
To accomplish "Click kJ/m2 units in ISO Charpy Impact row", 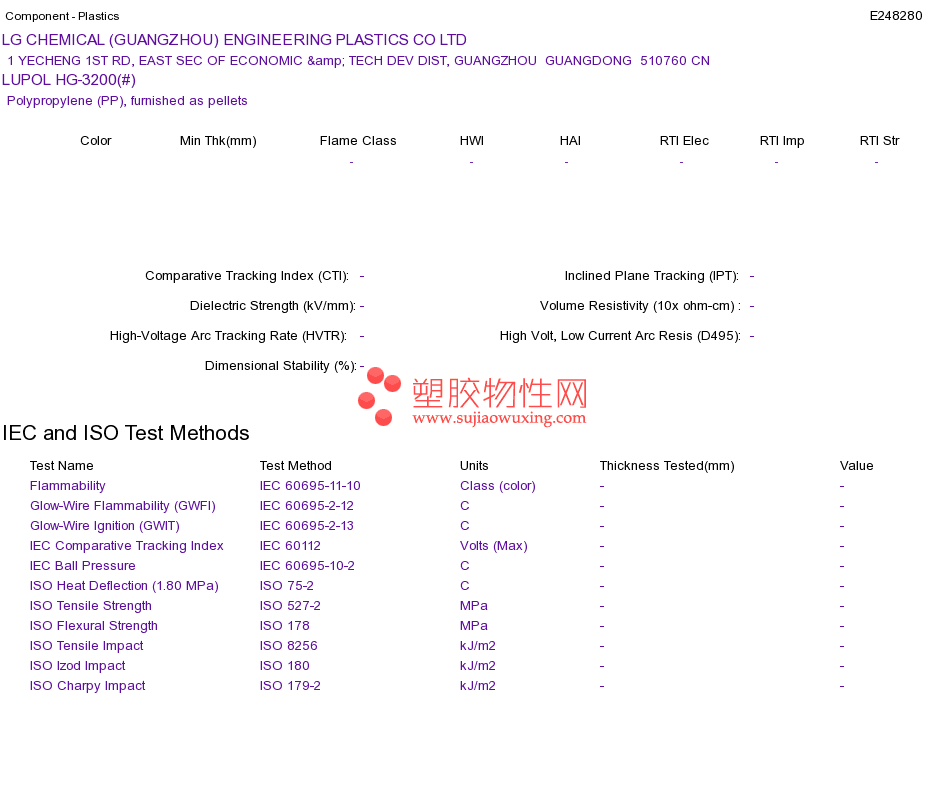I will 477,686.
